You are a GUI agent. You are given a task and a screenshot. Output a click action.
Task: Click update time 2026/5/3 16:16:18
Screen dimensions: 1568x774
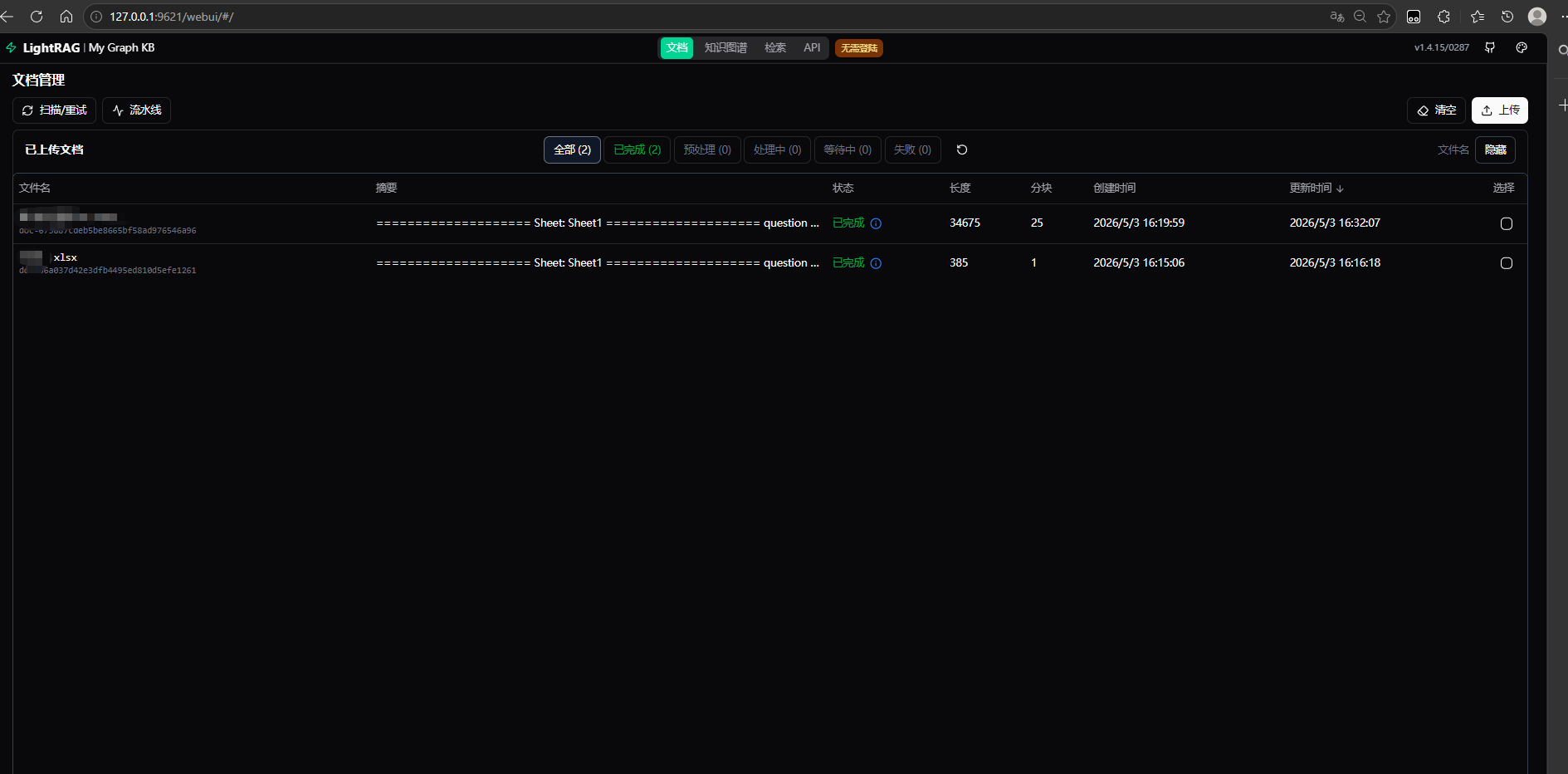tap(1335, 263)
